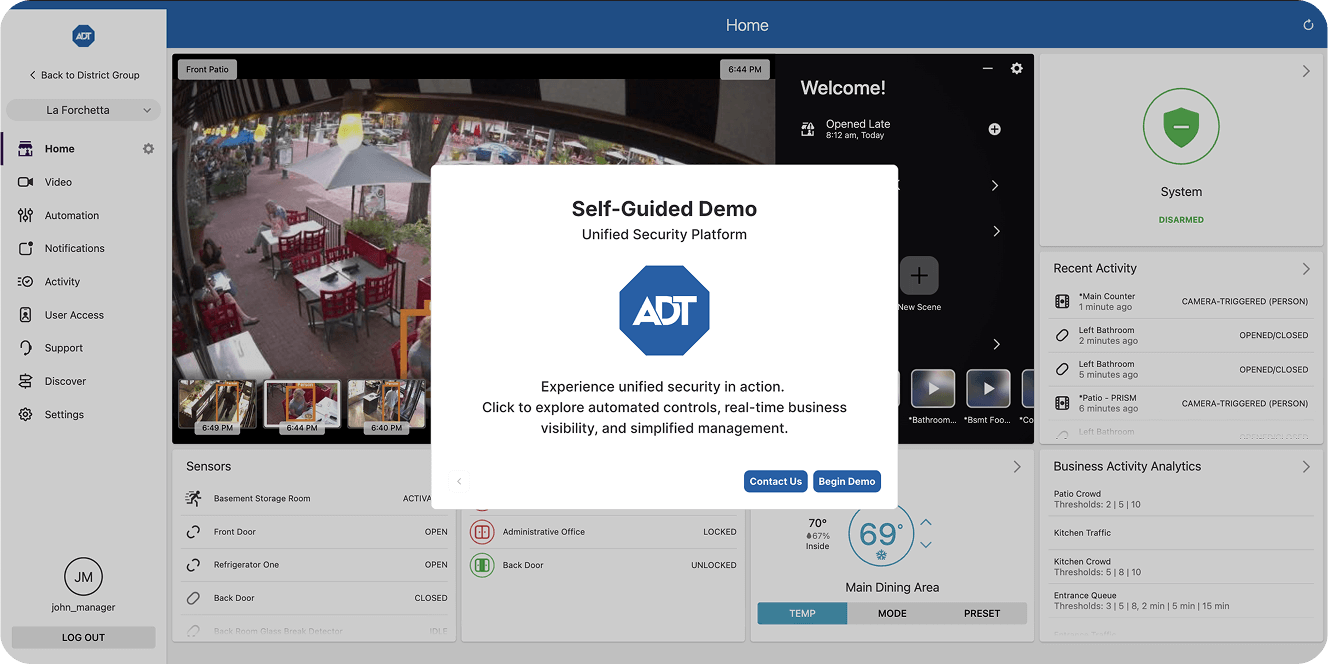Click the System disarmed shield icon

1181,128
